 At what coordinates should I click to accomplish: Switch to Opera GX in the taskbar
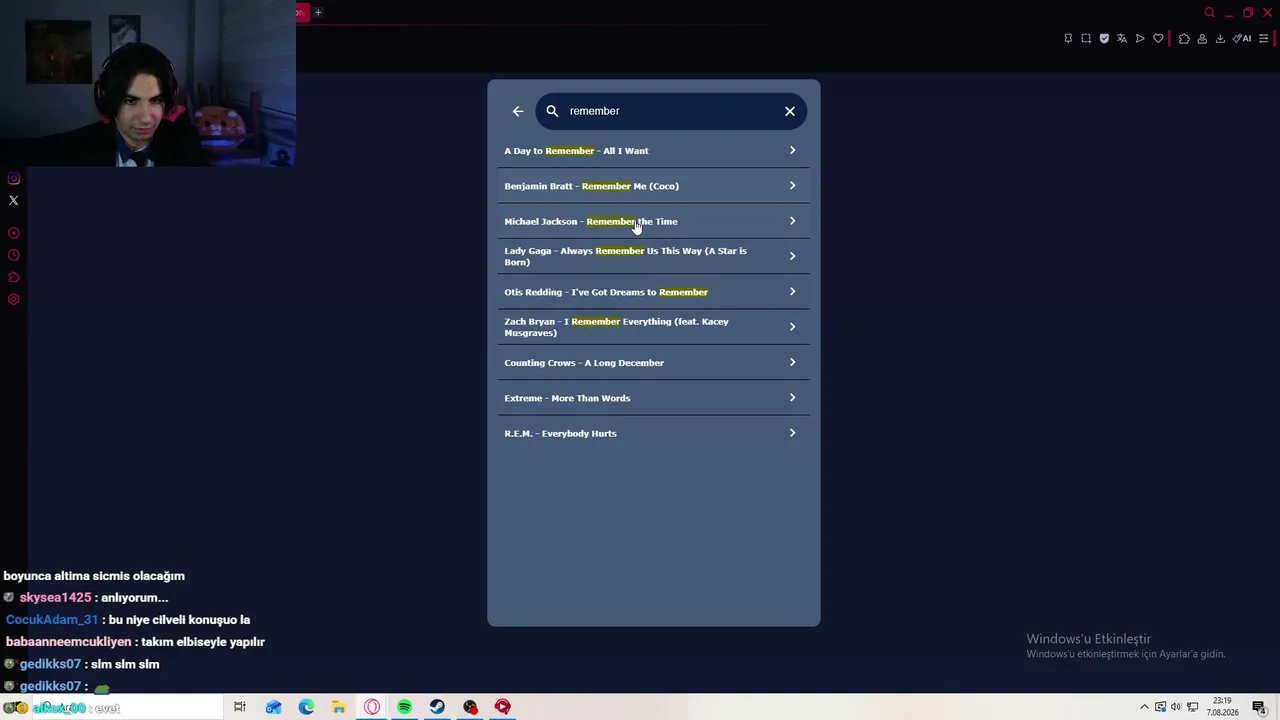click(x=372, y=707)
